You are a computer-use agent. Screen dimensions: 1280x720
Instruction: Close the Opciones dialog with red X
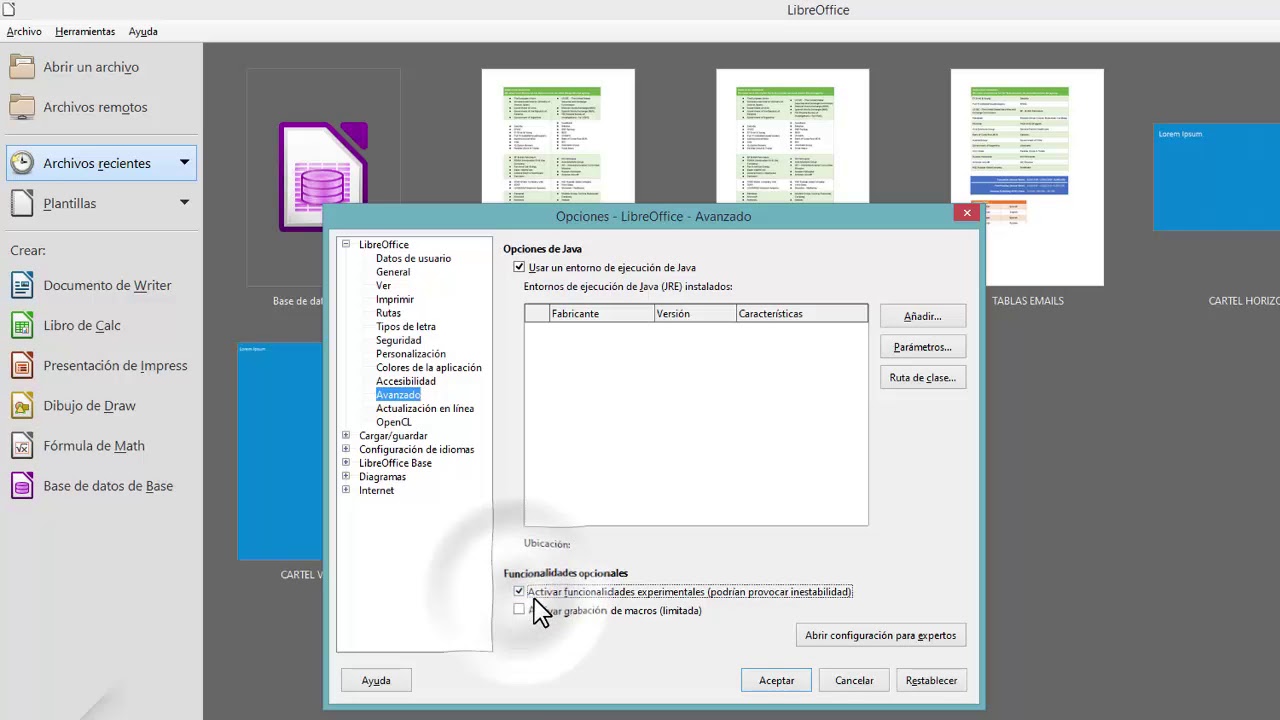point(967,212)
